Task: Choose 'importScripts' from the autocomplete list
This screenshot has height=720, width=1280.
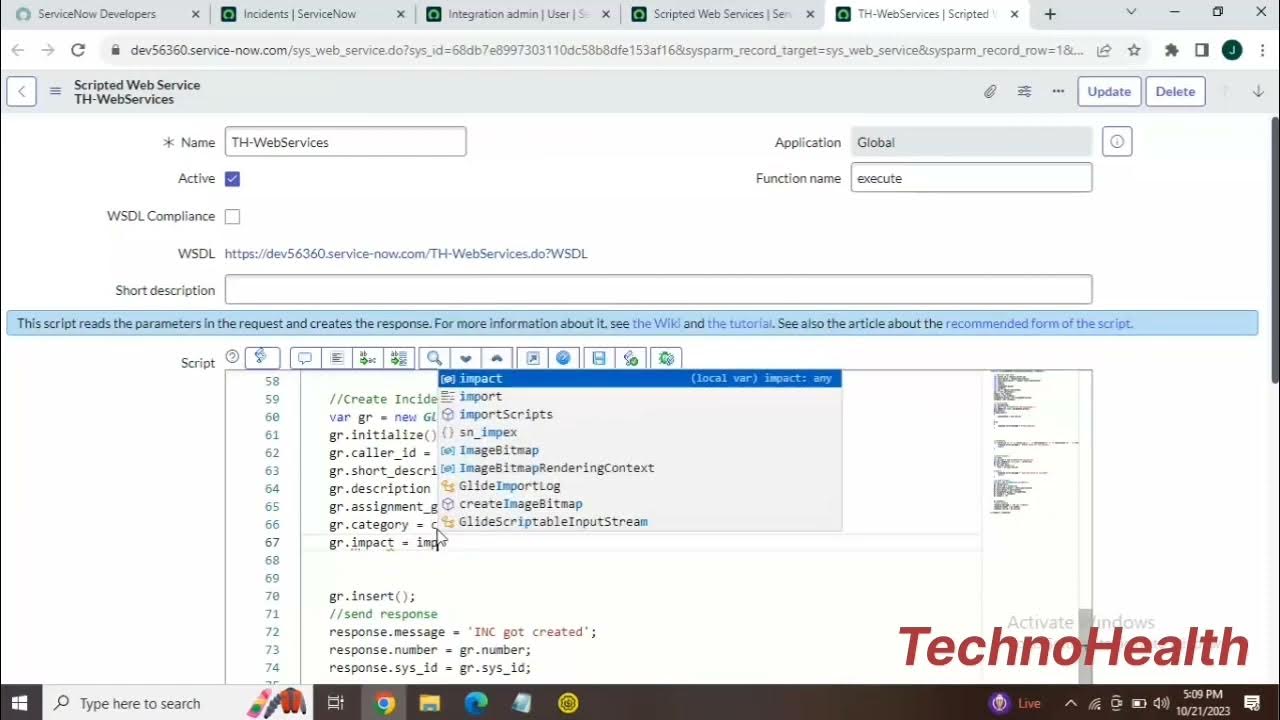Action: [640, 414]
